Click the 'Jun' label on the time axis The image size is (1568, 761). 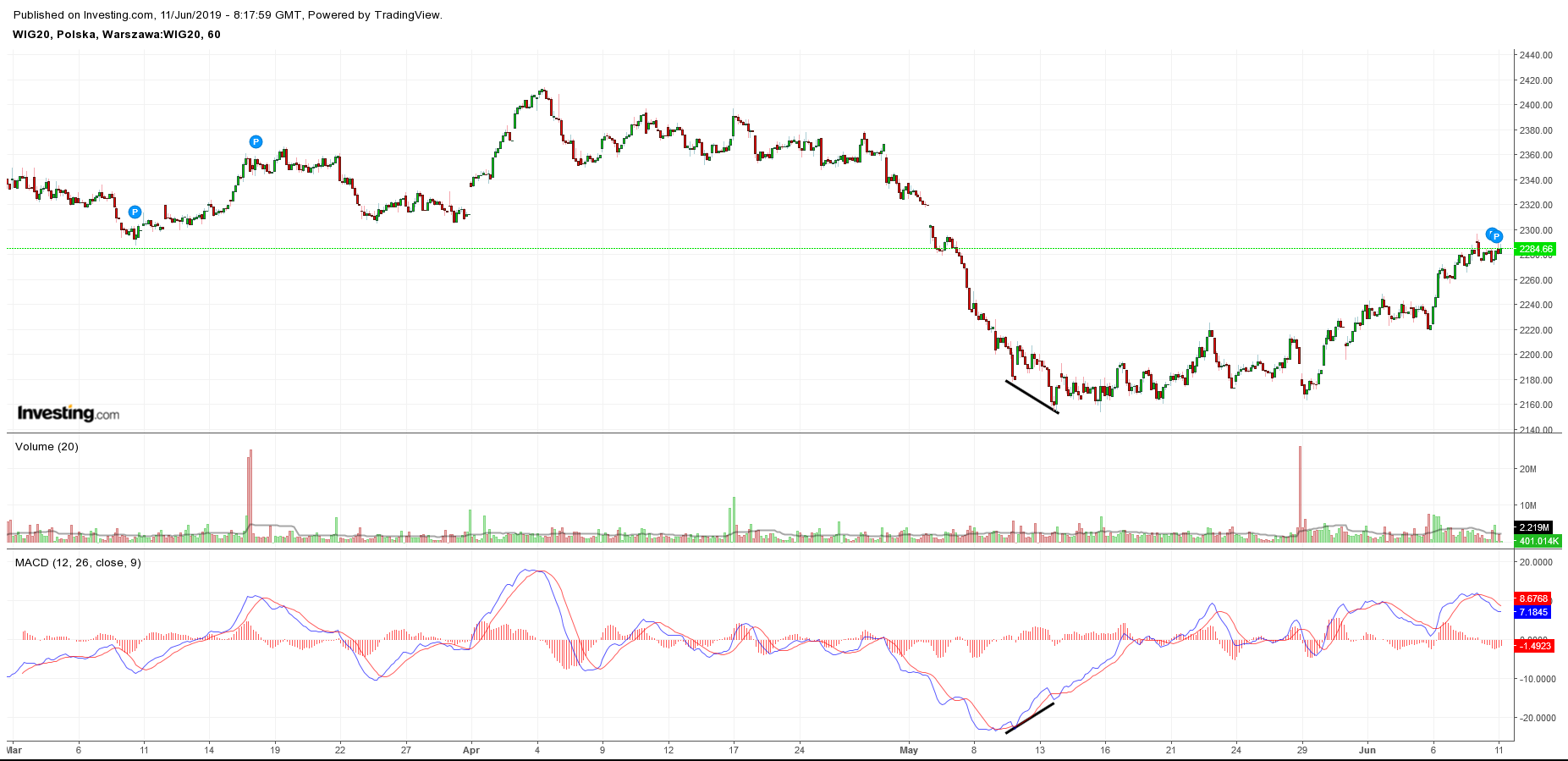(1367, 750)
